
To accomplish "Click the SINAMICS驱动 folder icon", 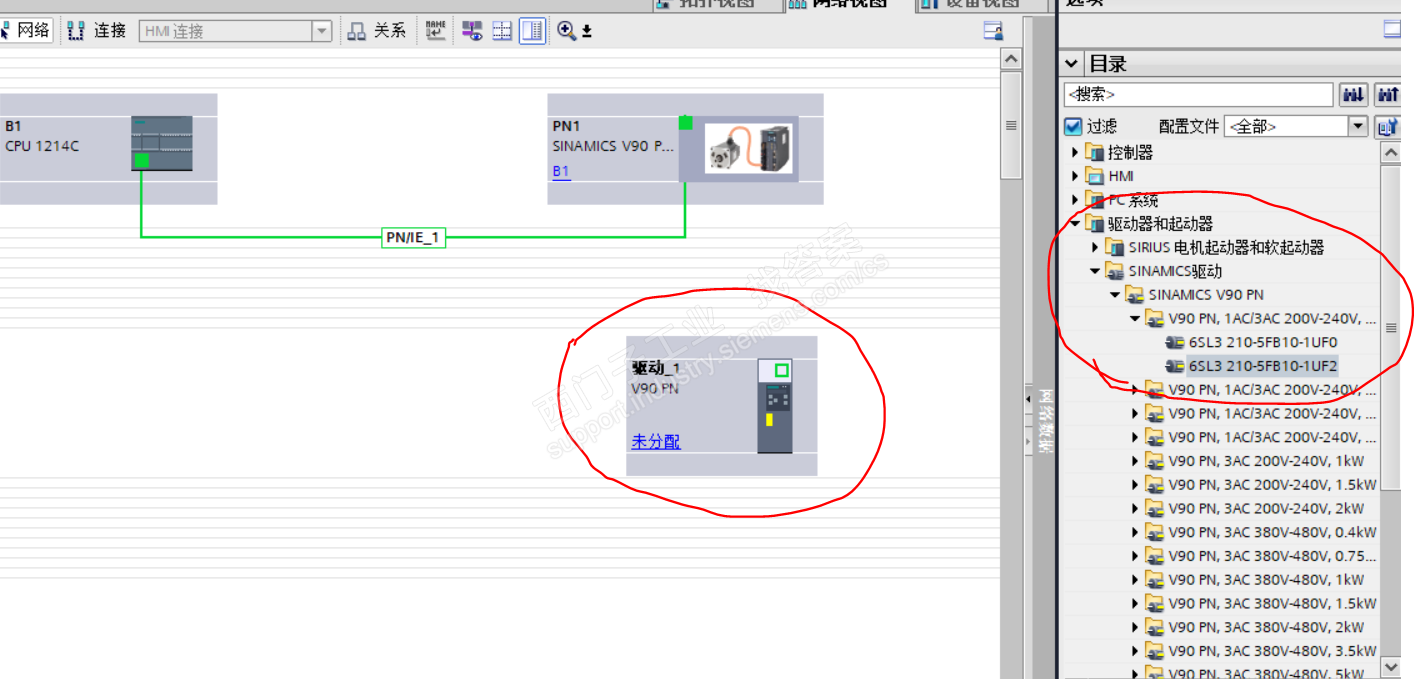I will coord(1115,271).
